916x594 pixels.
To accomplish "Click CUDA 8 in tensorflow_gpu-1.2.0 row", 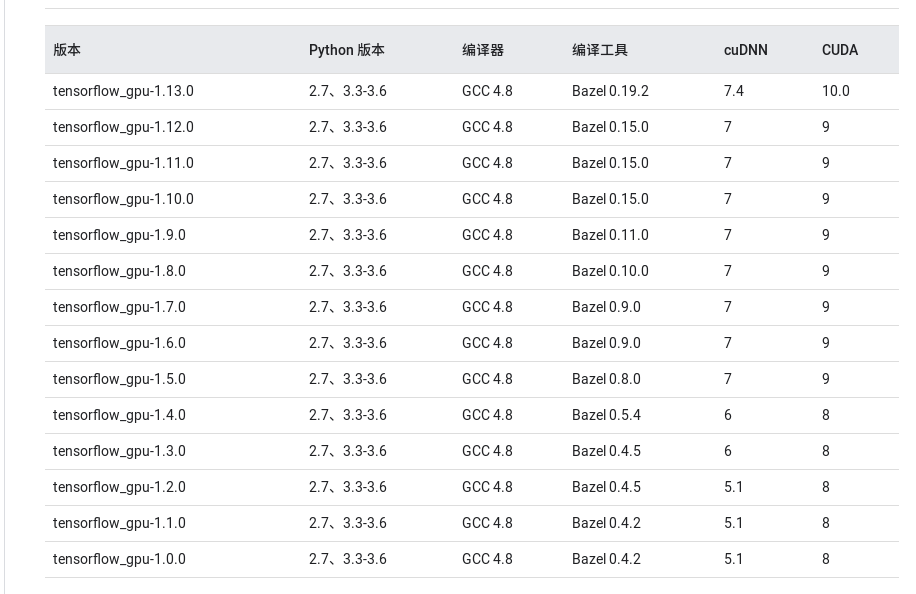I will 826,488.
